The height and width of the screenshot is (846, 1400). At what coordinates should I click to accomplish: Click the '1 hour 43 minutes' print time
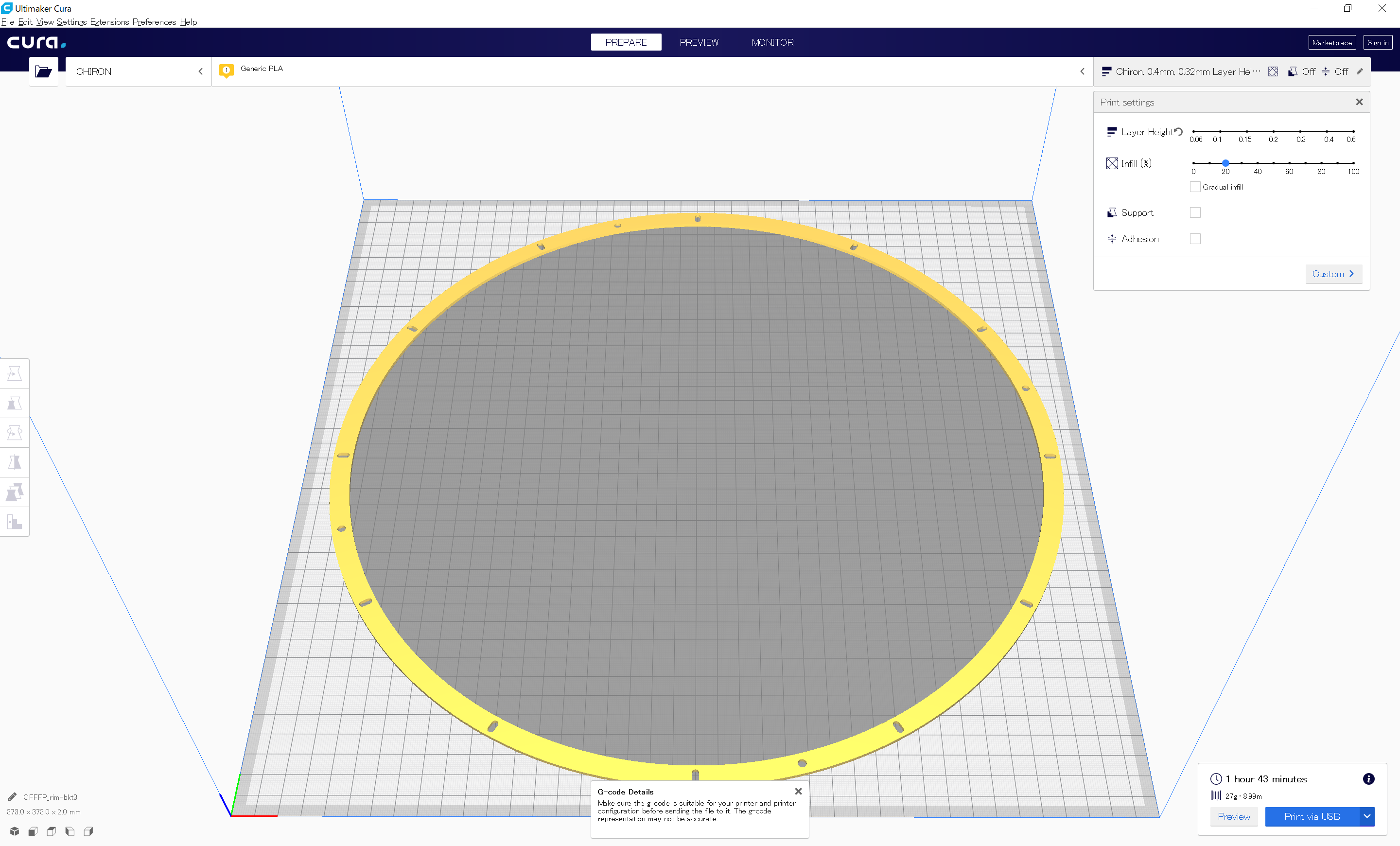point(1265,779)
